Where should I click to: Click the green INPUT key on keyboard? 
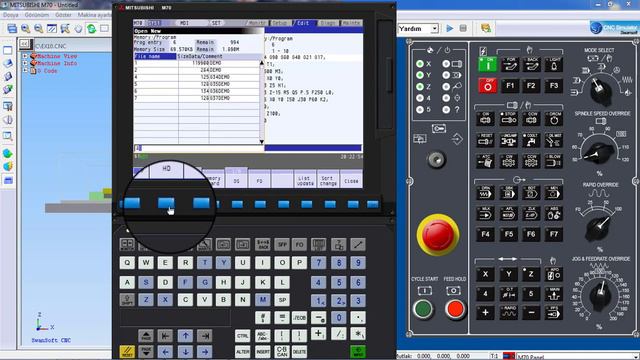point(358,351)
